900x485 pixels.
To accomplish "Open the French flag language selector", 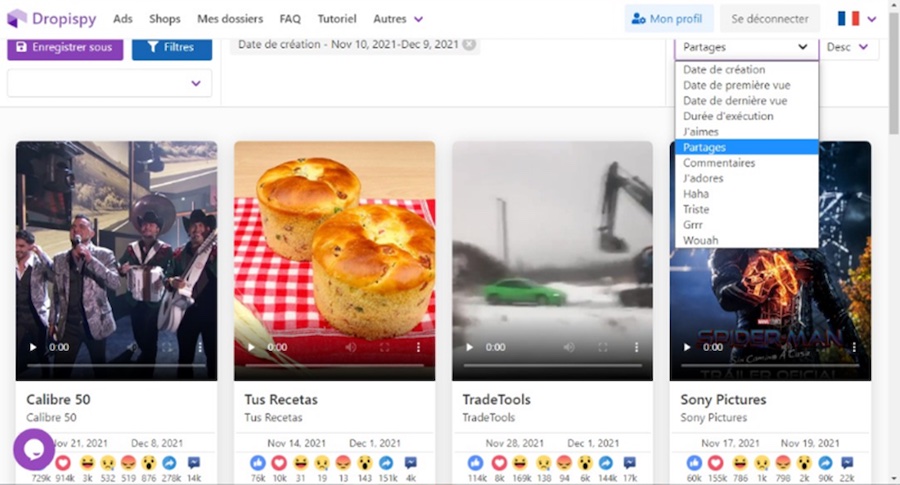I will tap(856, 19).
